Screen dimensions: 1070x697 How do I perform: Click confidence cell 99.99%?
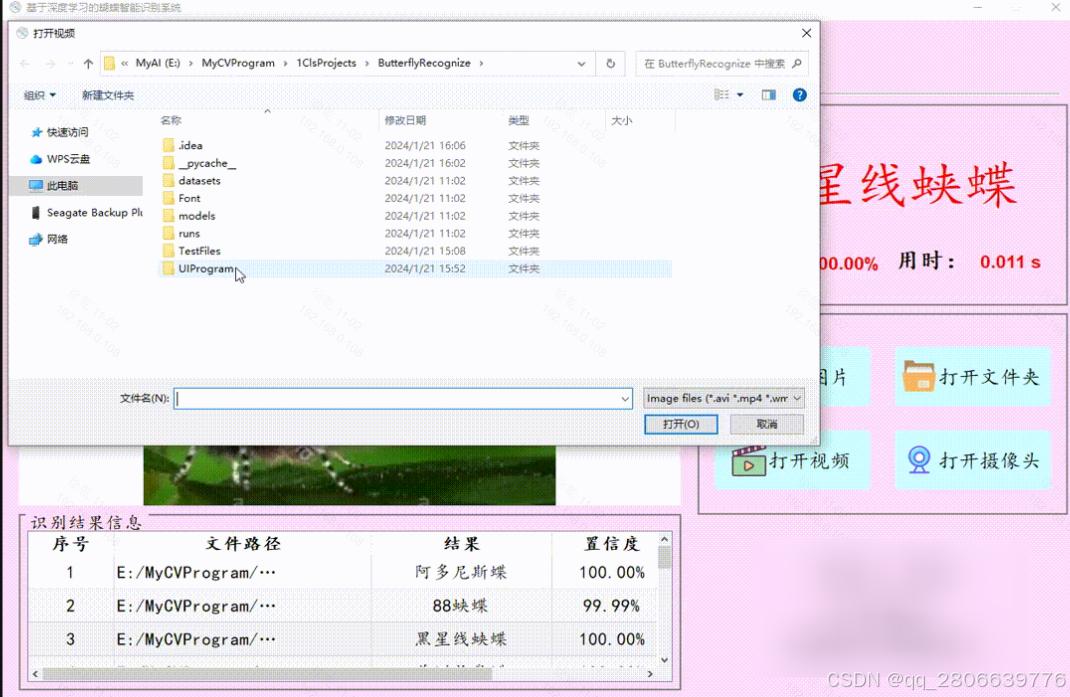(611, 606)
